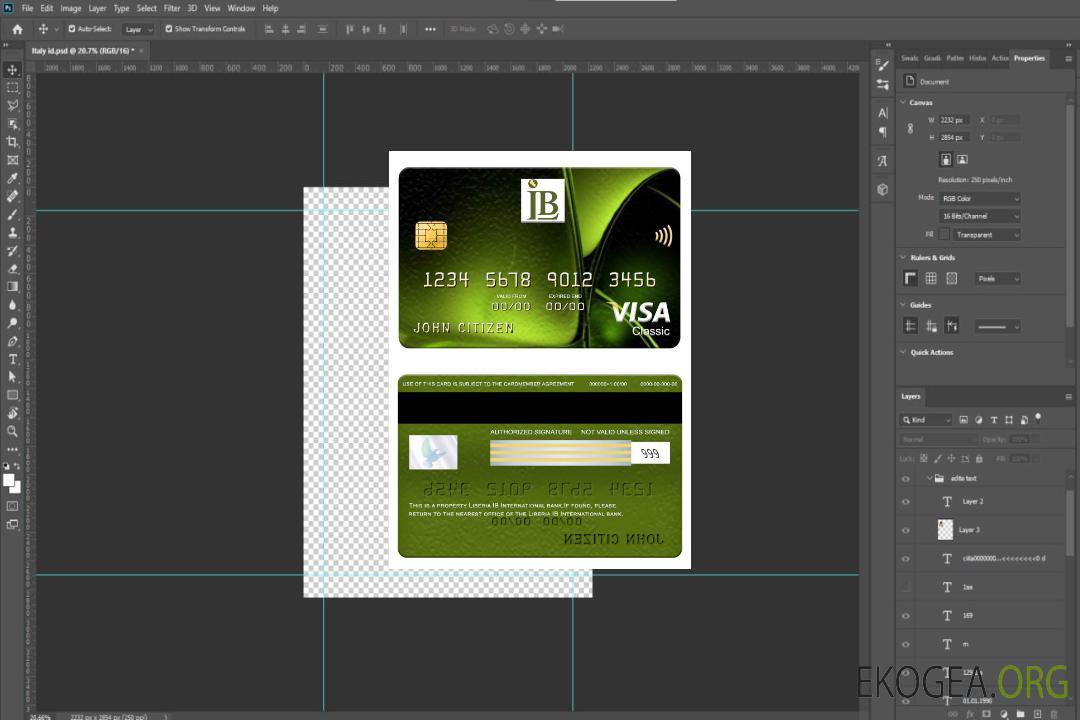
Task: Click the foreground color swatch
Action: click(x=9, y=481)
